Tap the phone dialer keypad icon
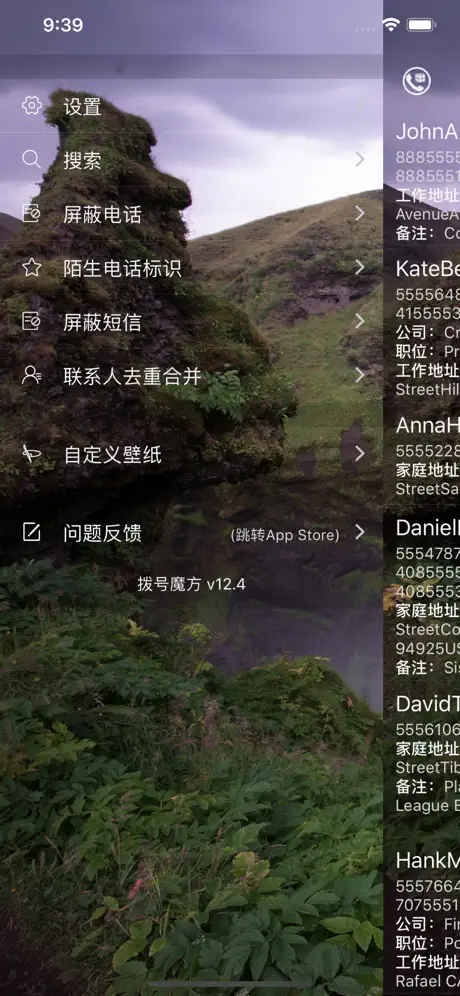 (x=417, y=81)
